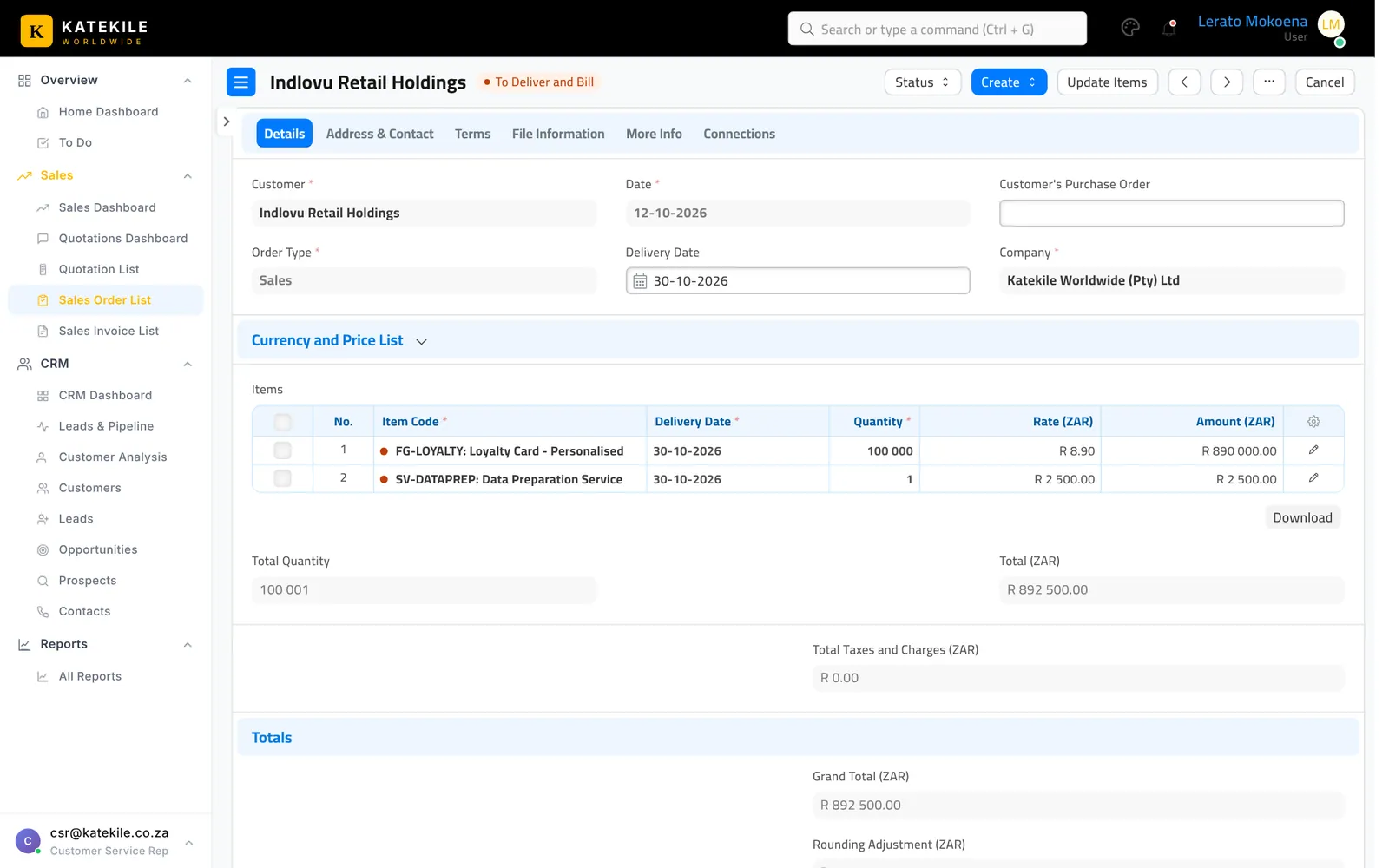Screen dimensions: 1389x868
Task: Open Leads & Pipeline in sidebar
Action: [106, 426]
